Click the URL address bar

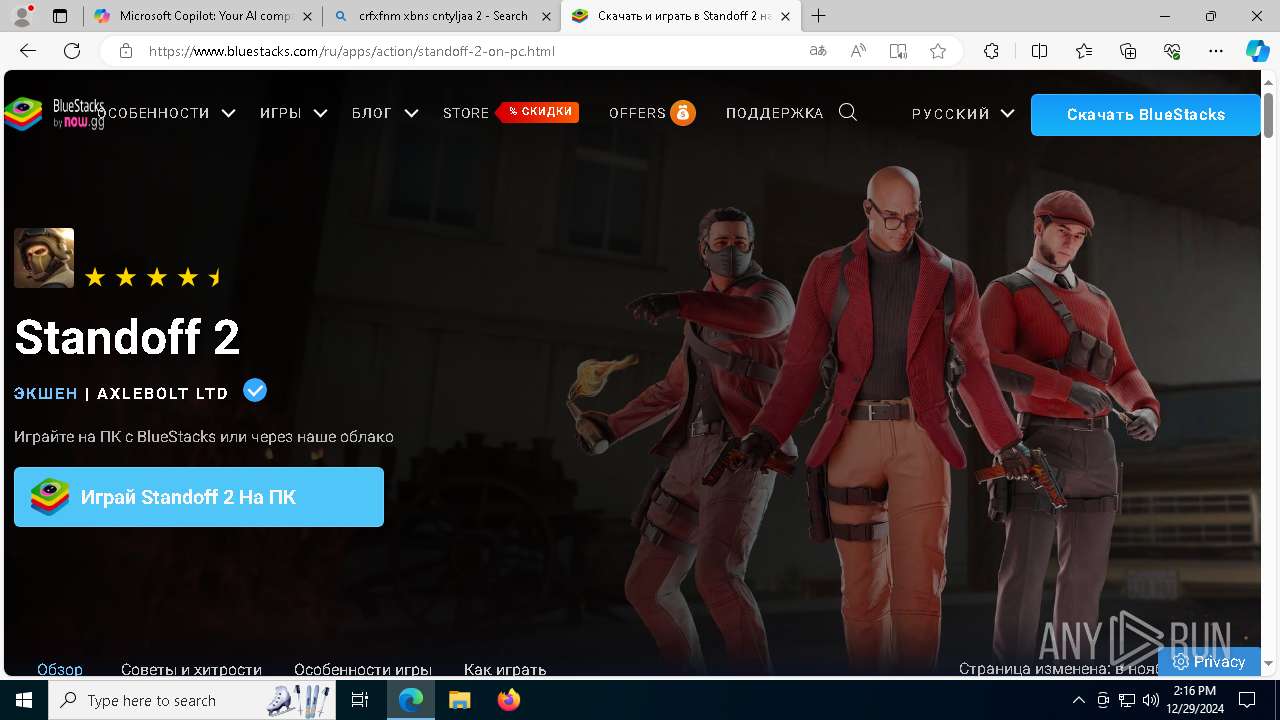(x=470, y=51)
